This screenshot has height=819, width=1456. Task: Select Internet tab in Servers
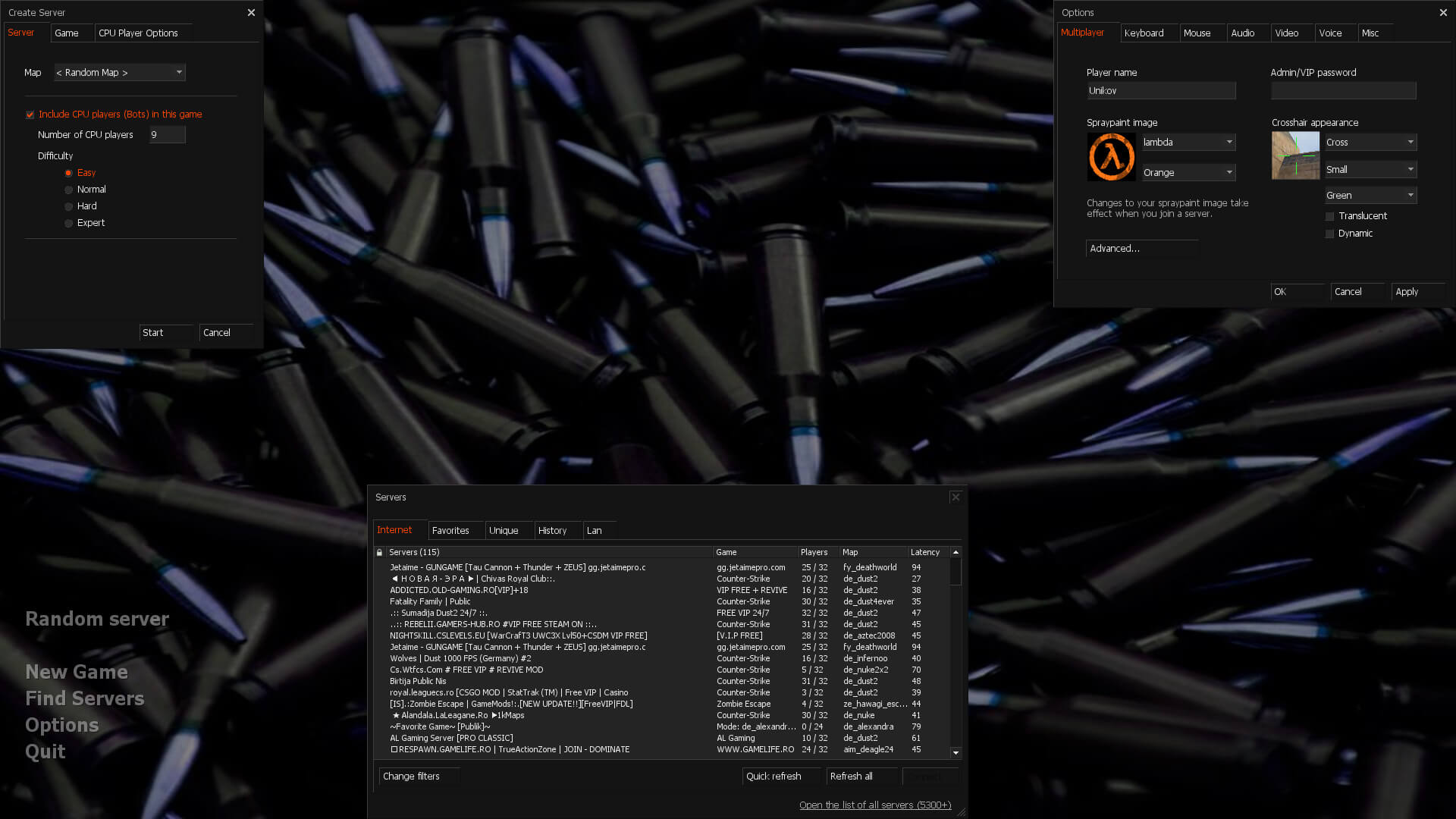pyautogui.click(x=400, y=530)
